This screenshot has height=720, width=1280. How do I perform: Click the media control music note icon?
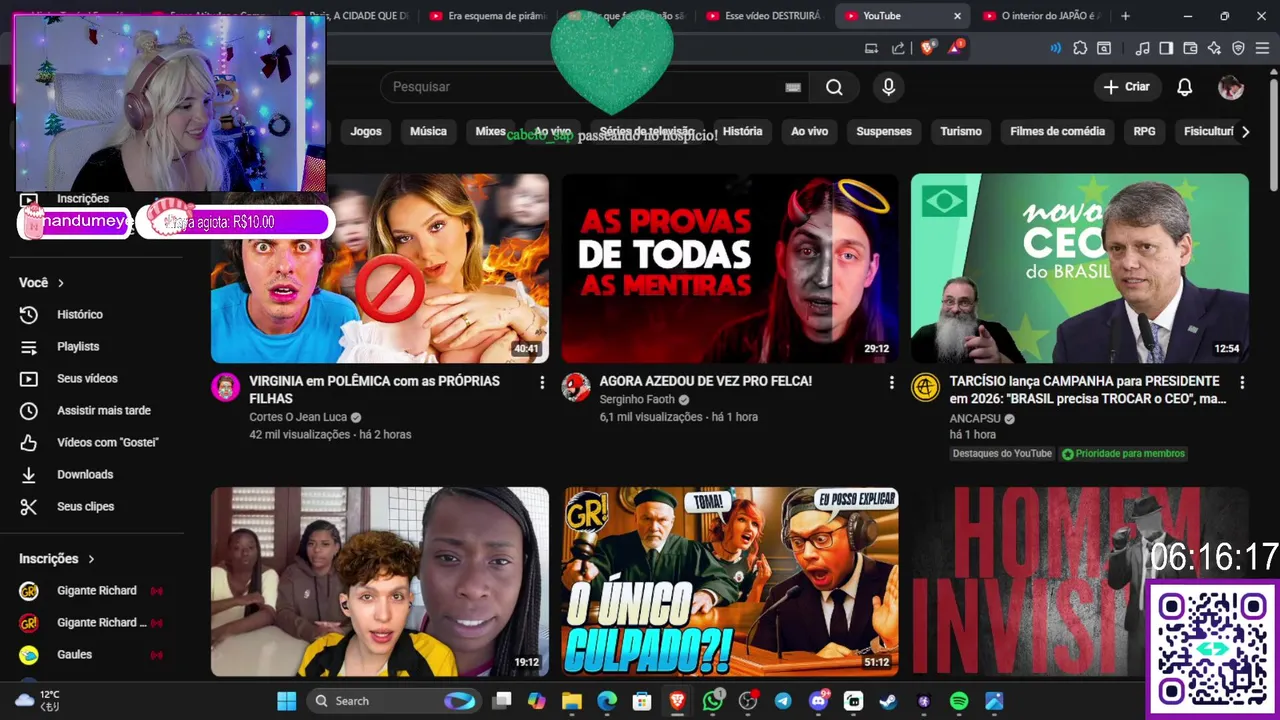(x=1142, y=48)
